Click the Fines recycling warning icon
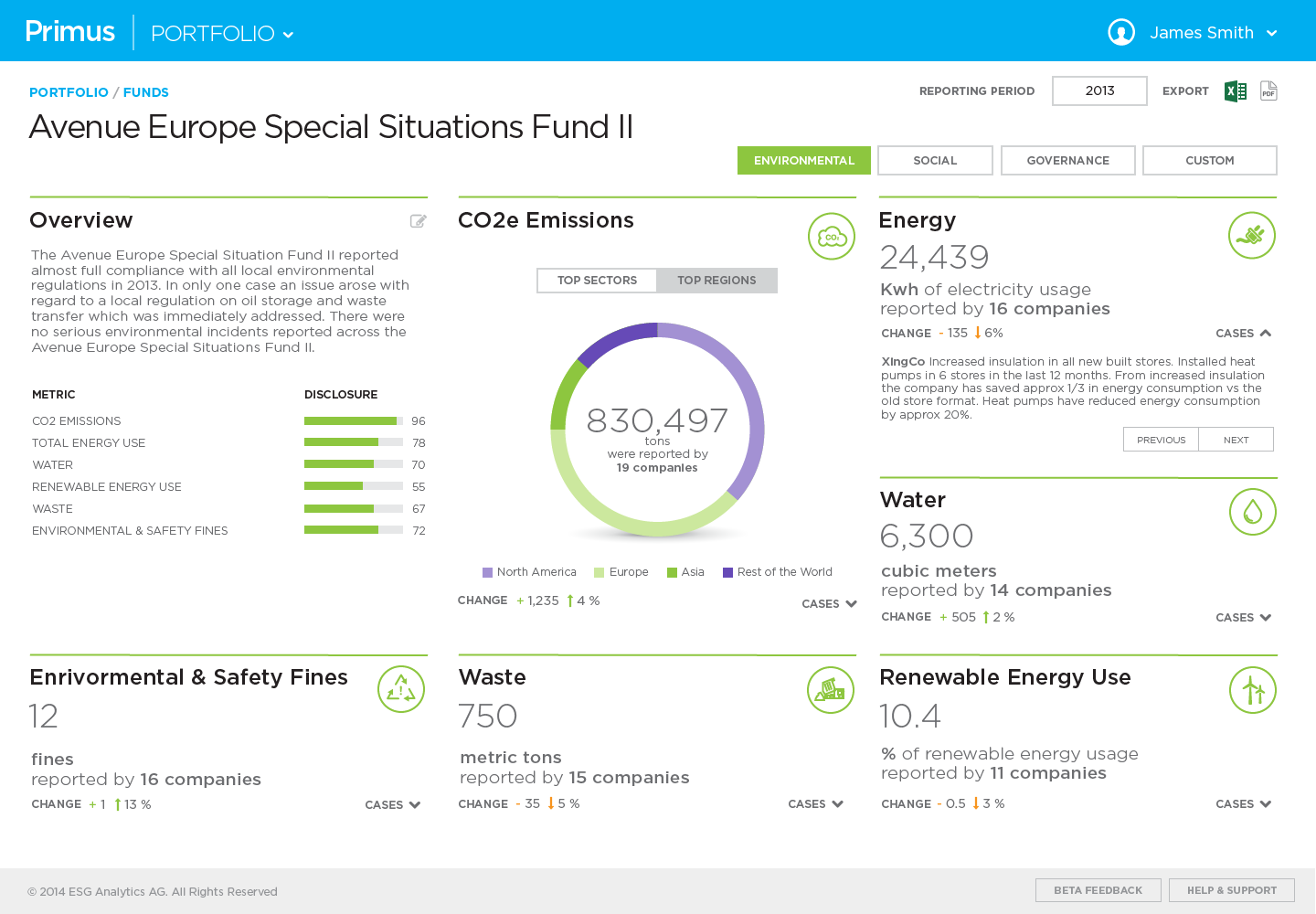The width and height of the screenshot is (1316, 914). pos(401,689)
